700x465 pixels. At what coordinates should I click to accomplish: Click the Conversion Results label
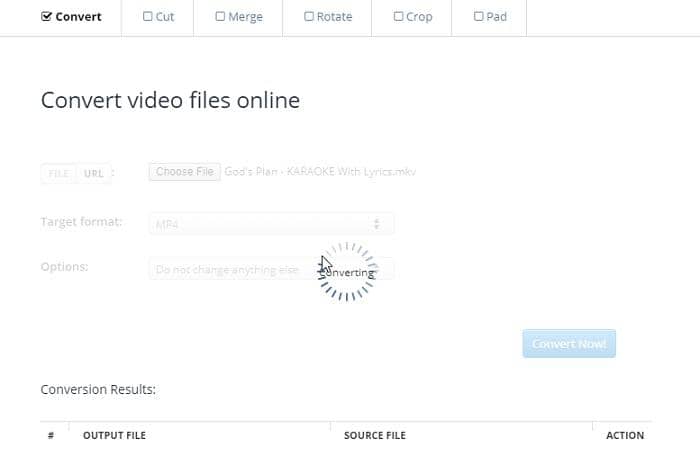(98, 389)
